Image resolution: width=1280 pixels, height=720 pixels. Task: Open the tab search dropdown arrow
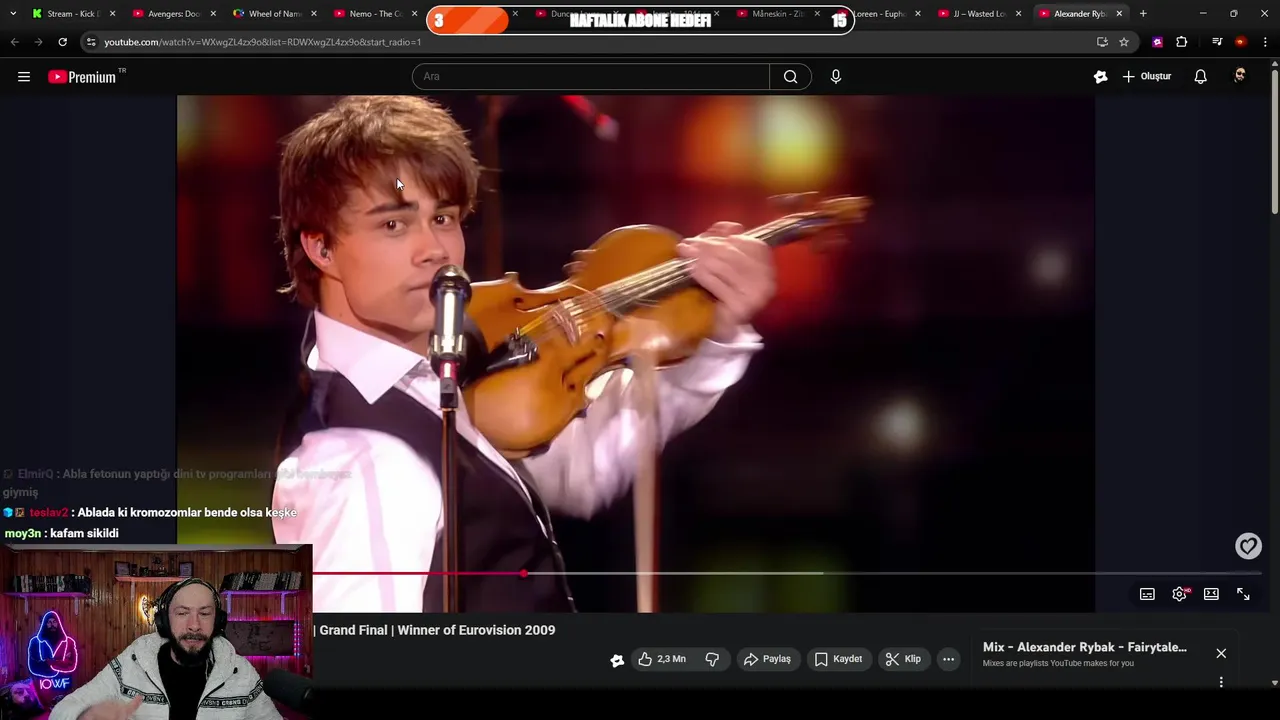[13, 14]
